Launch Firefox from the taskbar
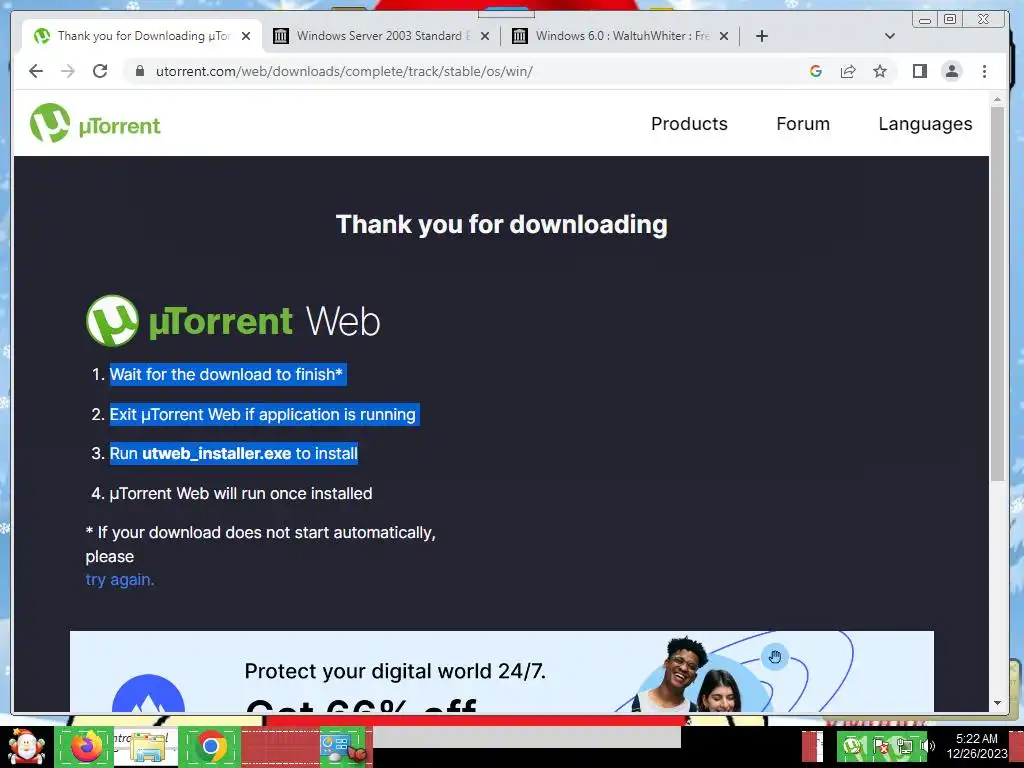Image resolution: width=1024 pixels, height=768 pixels. pyautogui.click(x=86, y=746)
